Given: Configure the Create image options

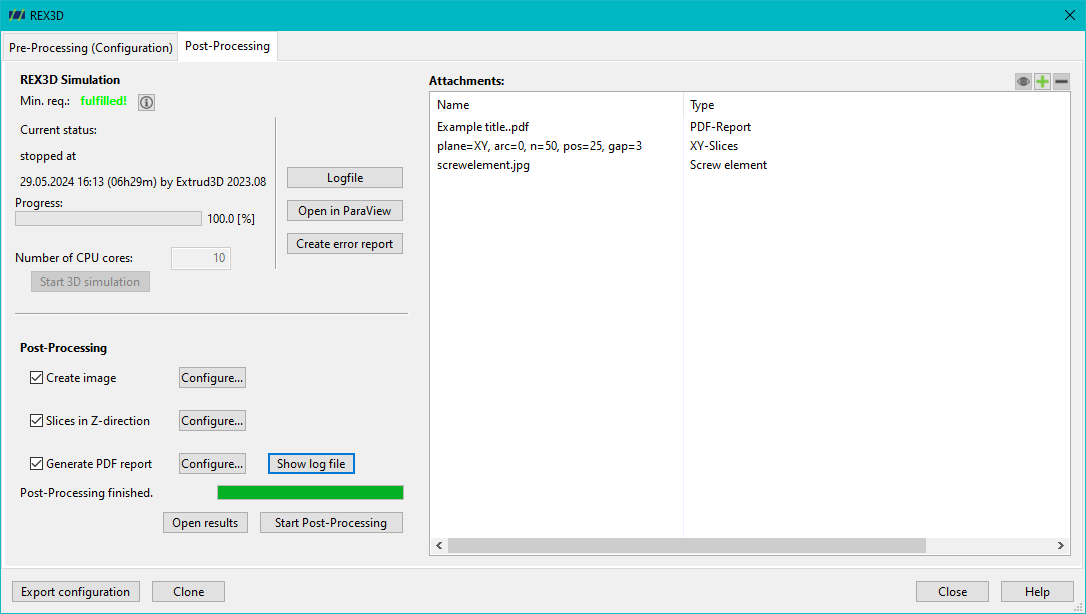Looking at the screenshot, I should click(212, 378).
